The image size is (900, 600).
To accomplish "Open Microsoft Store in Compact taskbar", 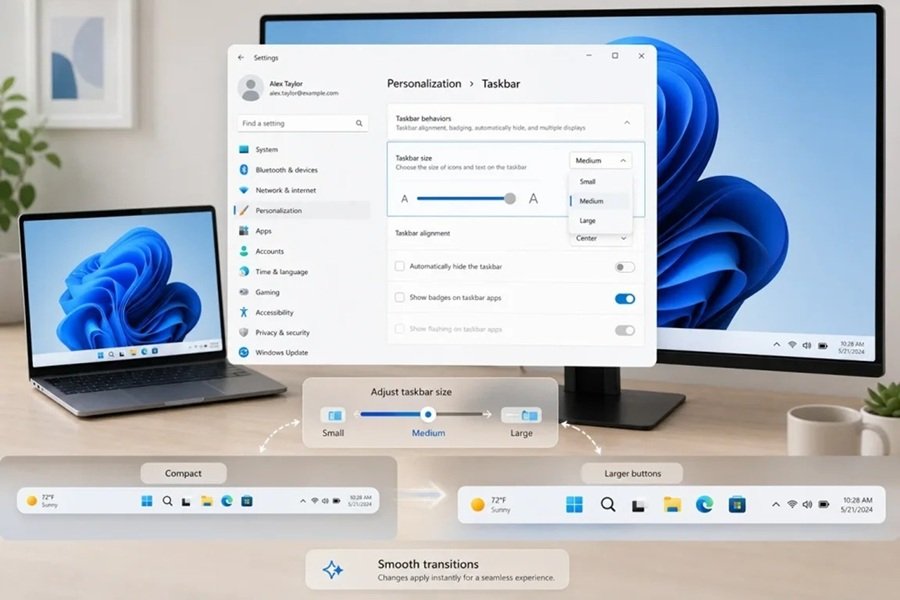I will pos(247,501).
